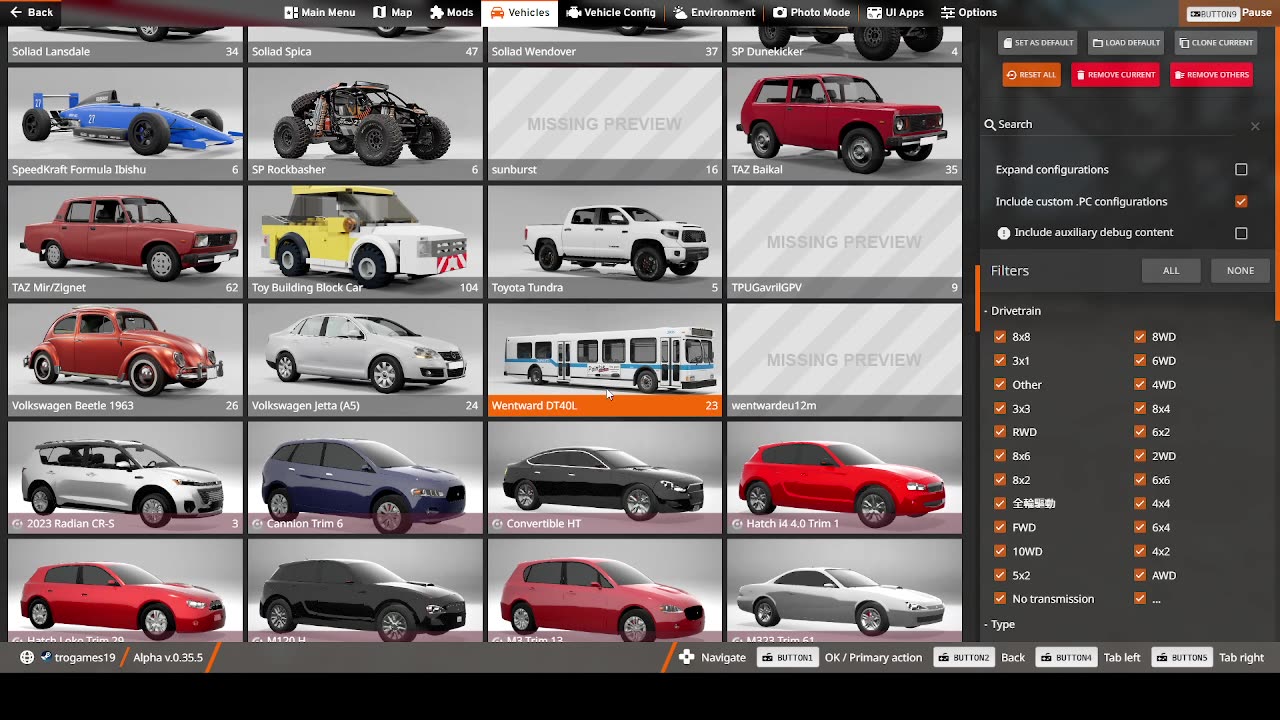Enable Expand configurations checkbox
The width and height of the screenshot is (1280, 720).
[1241, 170]
